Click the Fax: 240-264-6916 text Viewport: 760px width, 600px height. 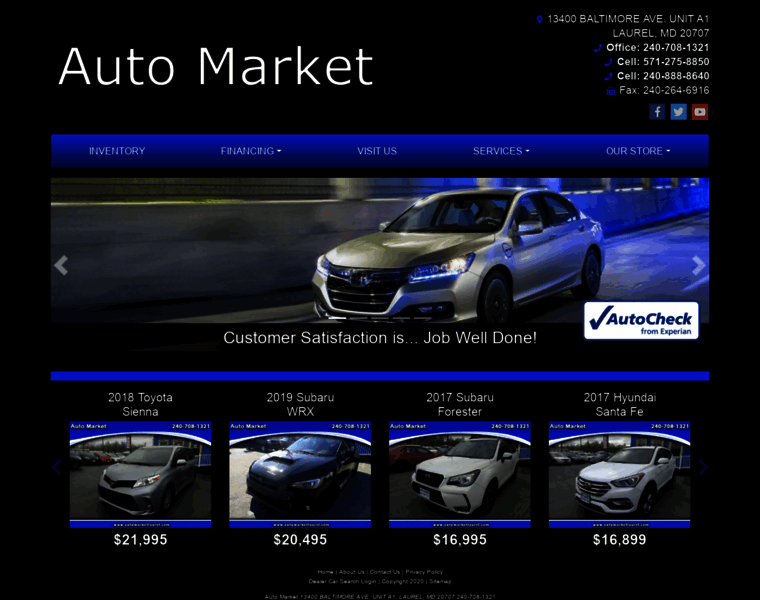pos(664,91)
